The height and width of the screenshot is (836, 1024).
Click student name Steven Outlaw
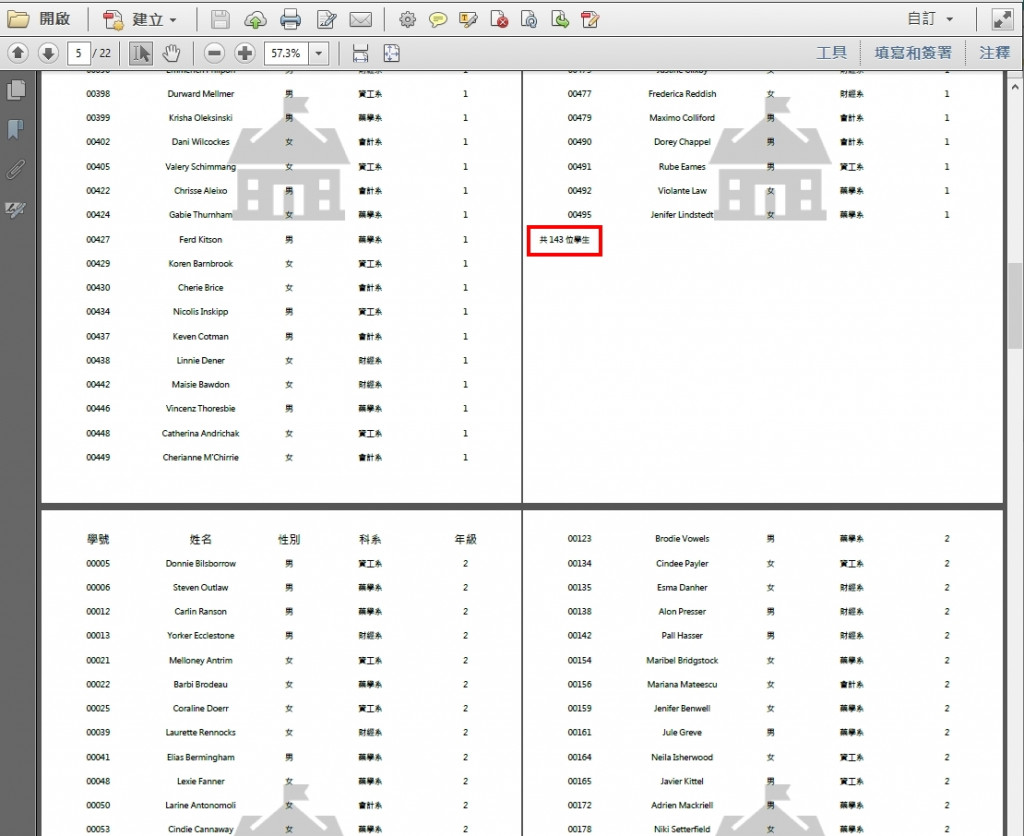[200, 587]
